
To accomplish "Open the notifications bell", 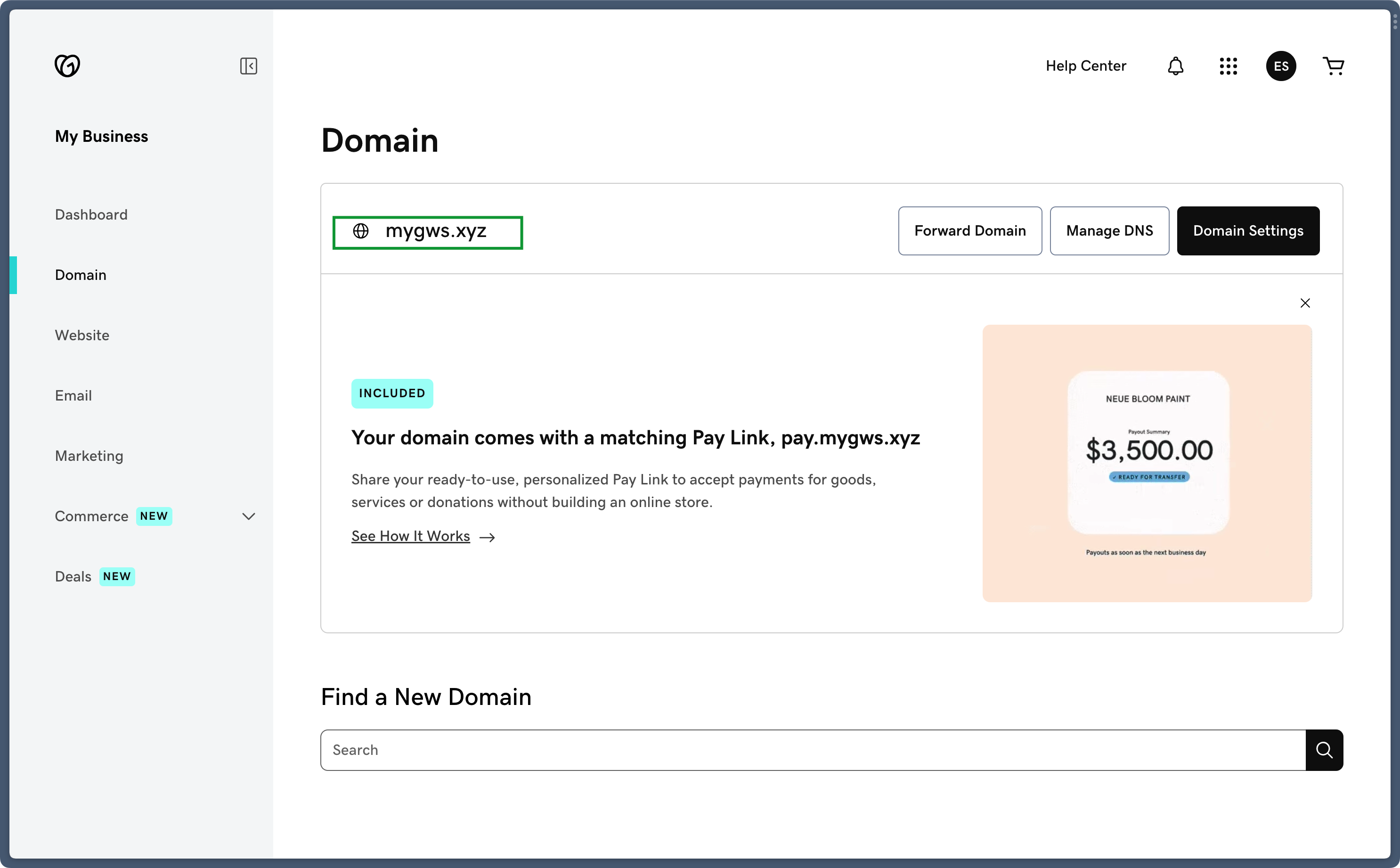I will tap(1176, 66).
